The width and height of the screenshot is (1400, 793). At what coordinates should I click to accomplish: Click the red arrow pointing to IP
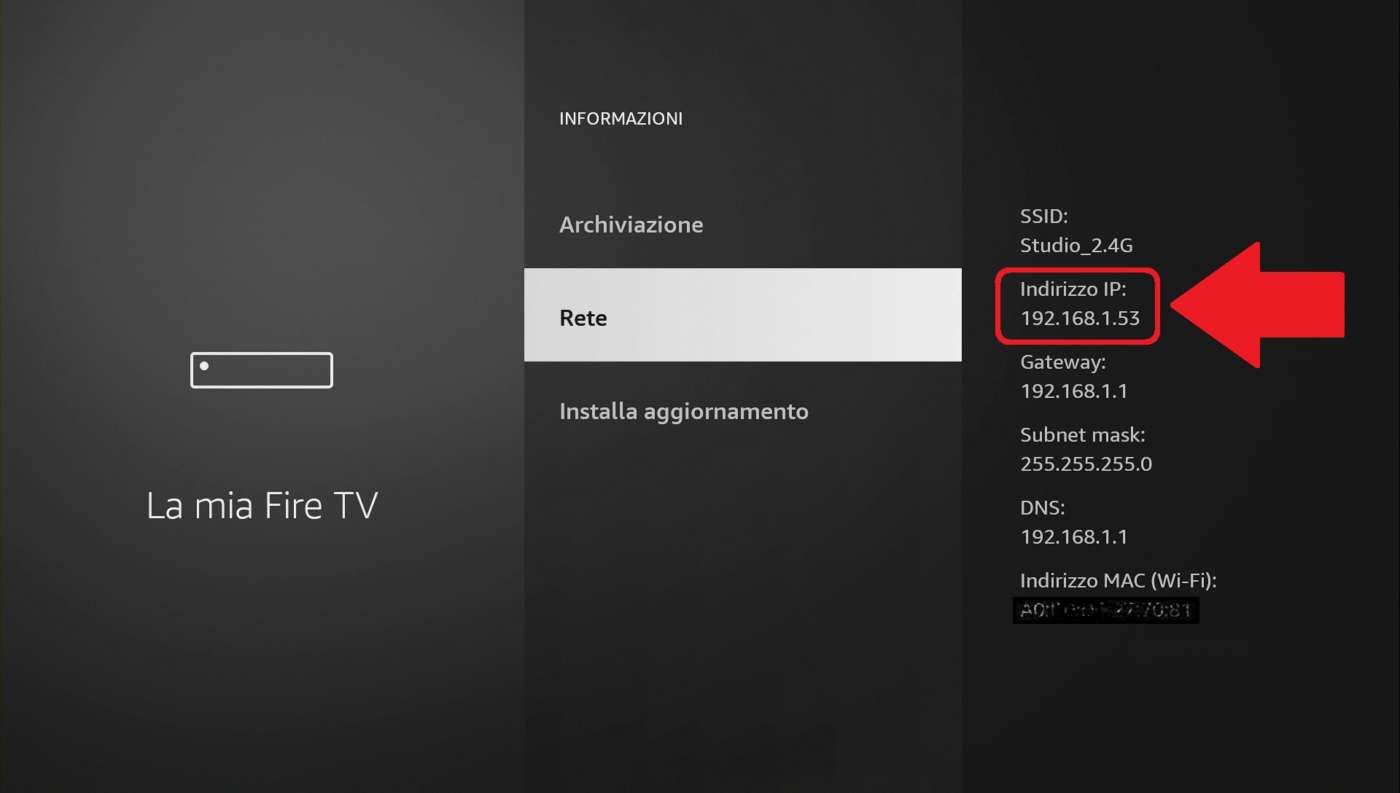[1257, 305]
